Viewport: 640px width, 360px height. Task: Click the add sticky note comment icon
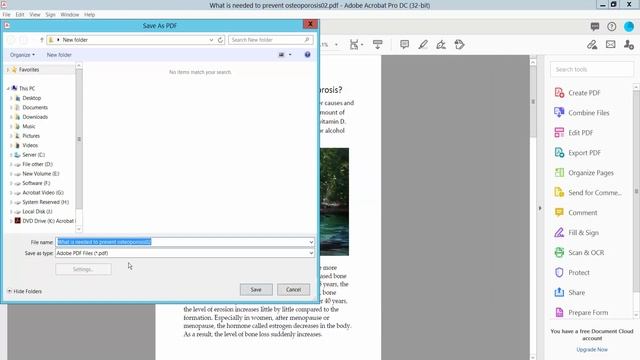tap(404, 44)
